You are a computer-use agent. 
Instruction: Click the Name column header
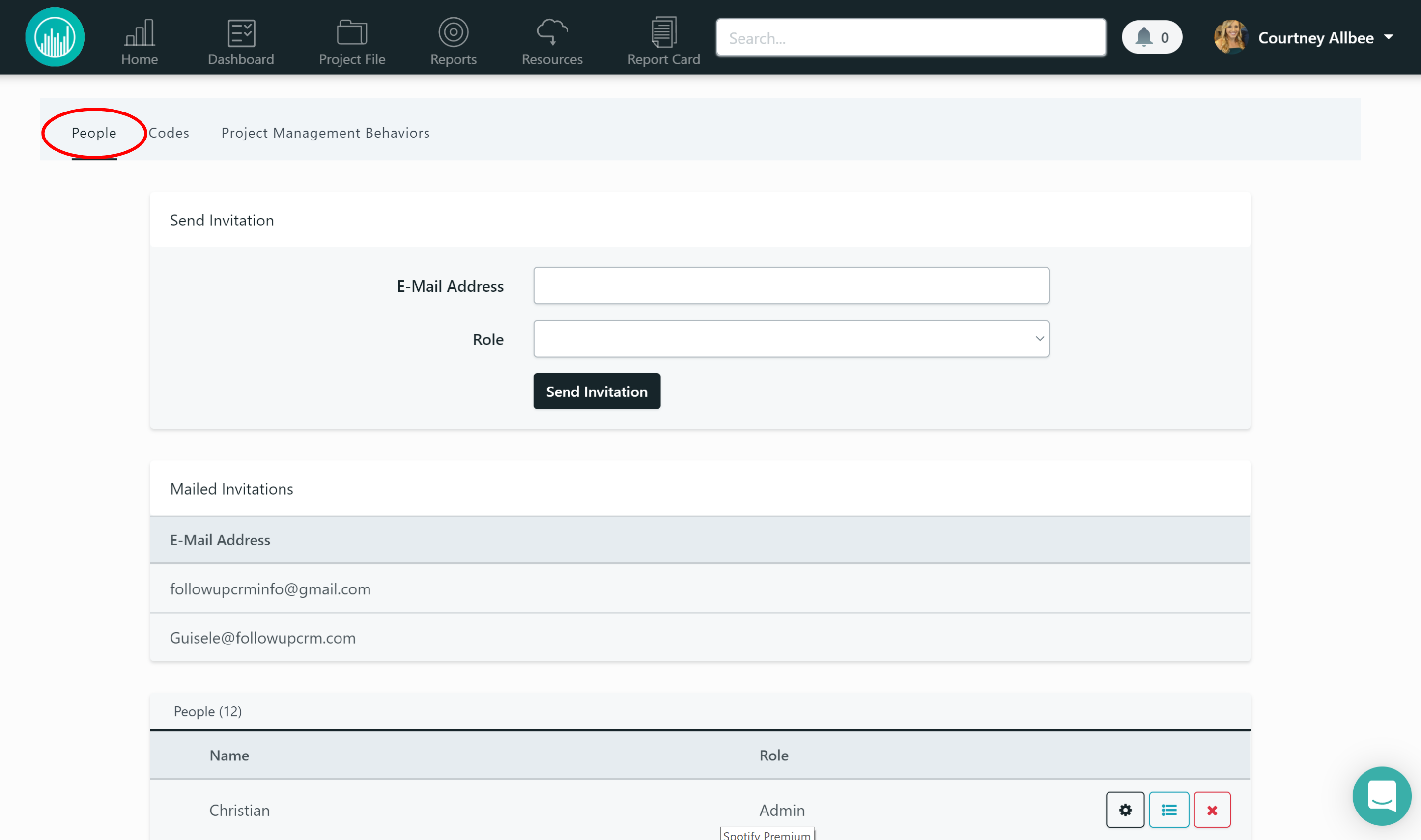tap(229, 756)
